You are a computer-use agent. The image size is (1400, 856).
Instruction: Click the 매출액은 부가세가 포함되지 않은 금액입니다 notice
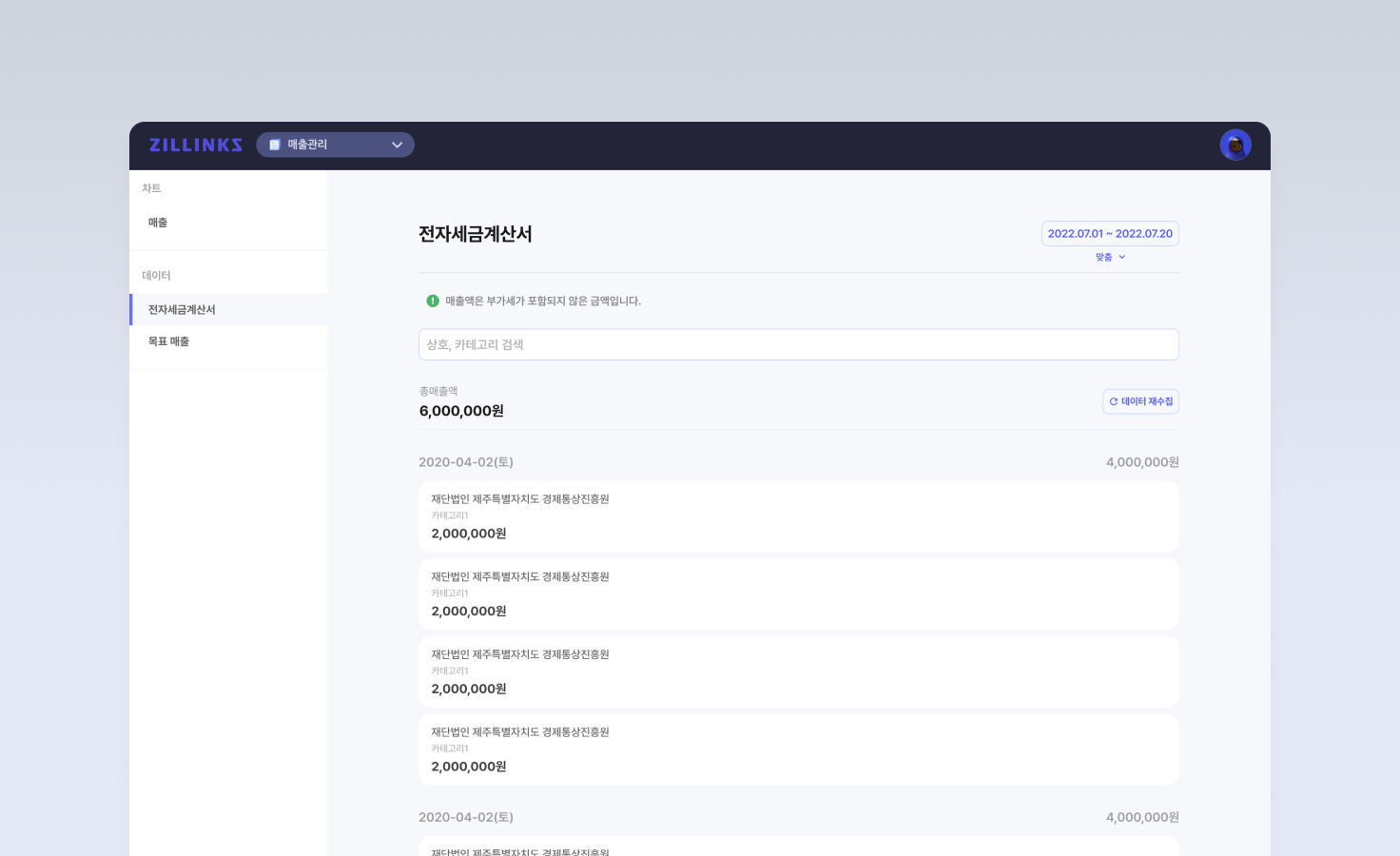543,301
